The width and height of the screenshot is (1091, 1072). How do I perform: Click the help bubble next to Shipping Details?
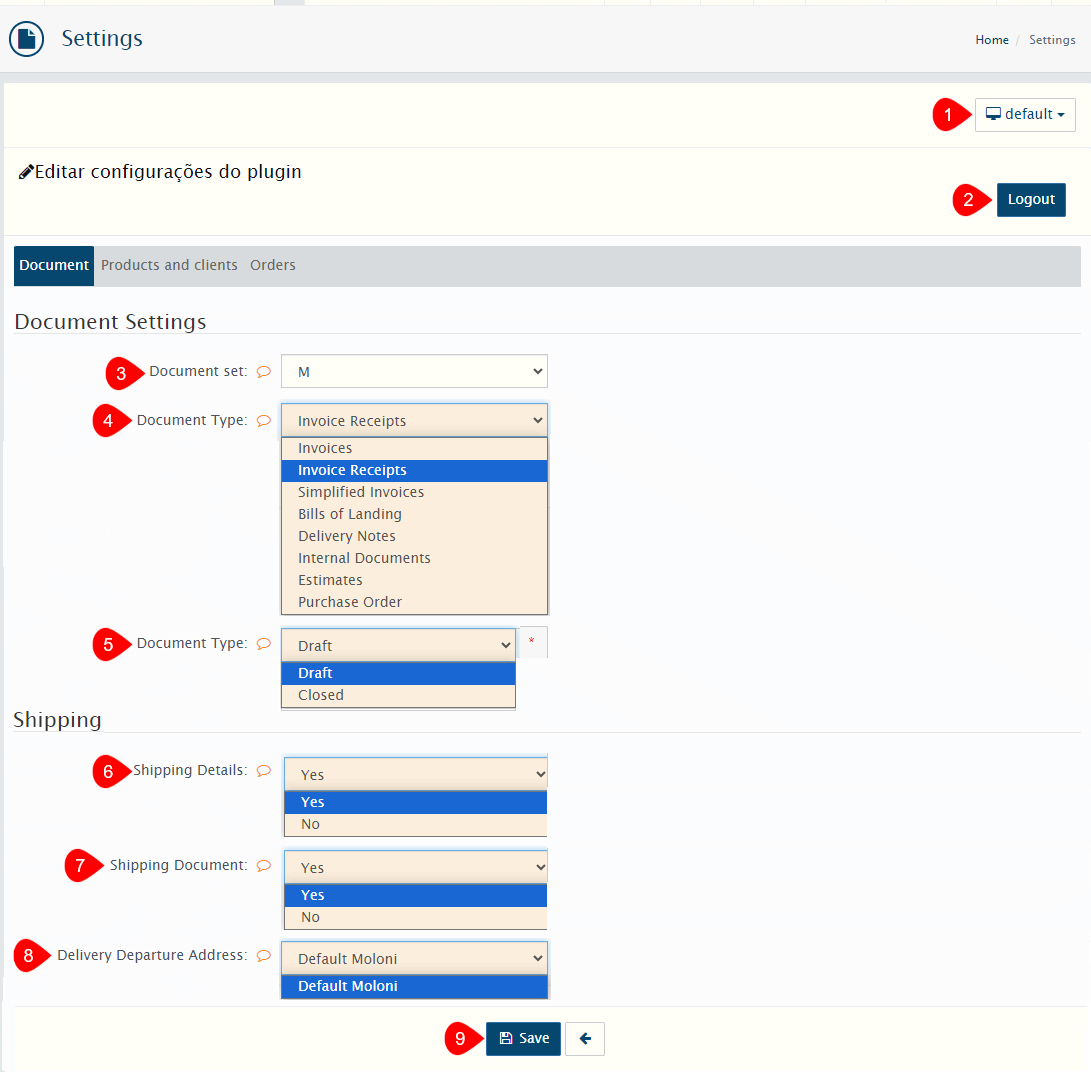[x=264, y=770]
